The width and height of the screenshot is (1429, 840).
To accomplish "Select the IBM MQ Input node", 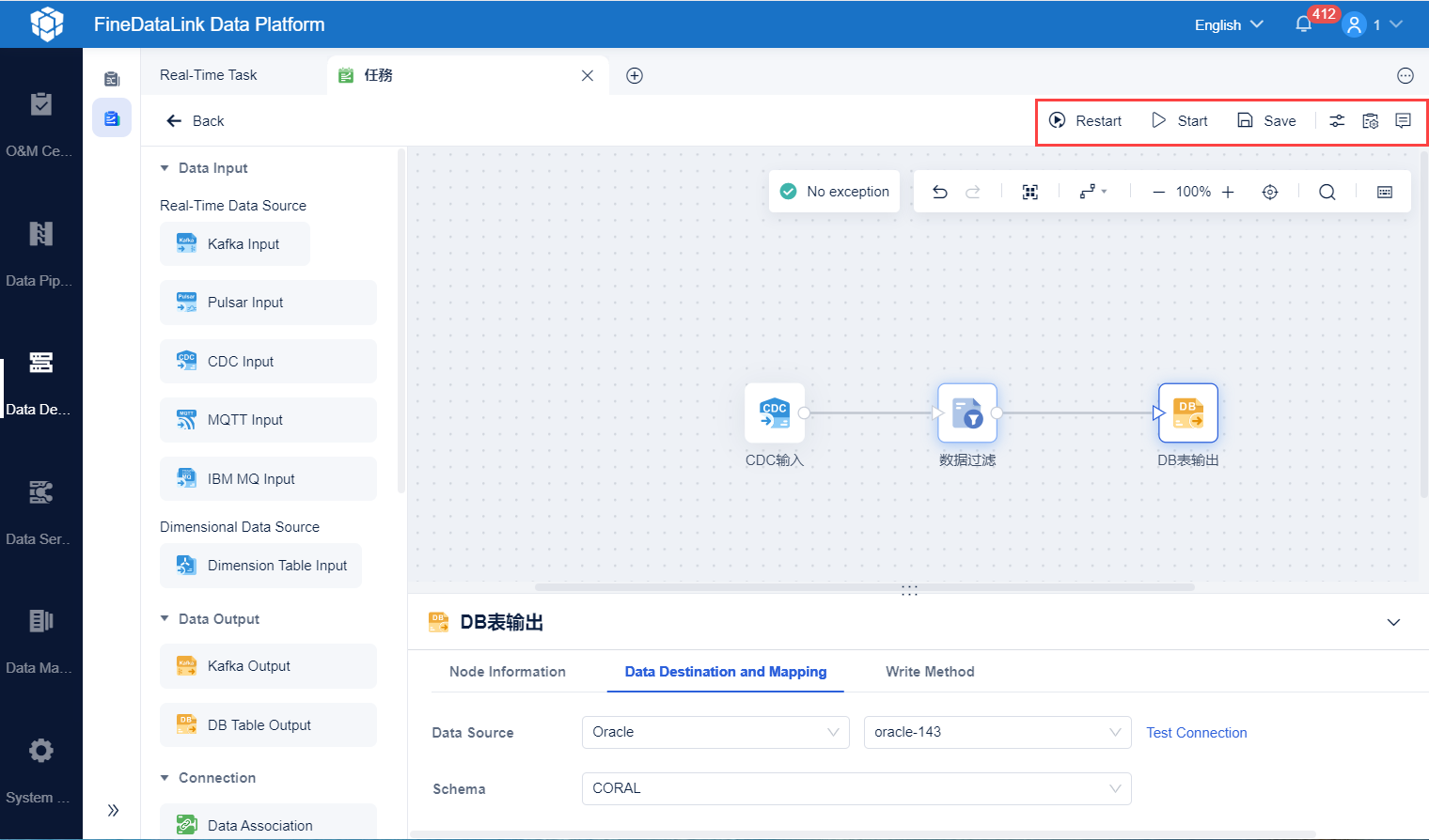I will [268, 479].
